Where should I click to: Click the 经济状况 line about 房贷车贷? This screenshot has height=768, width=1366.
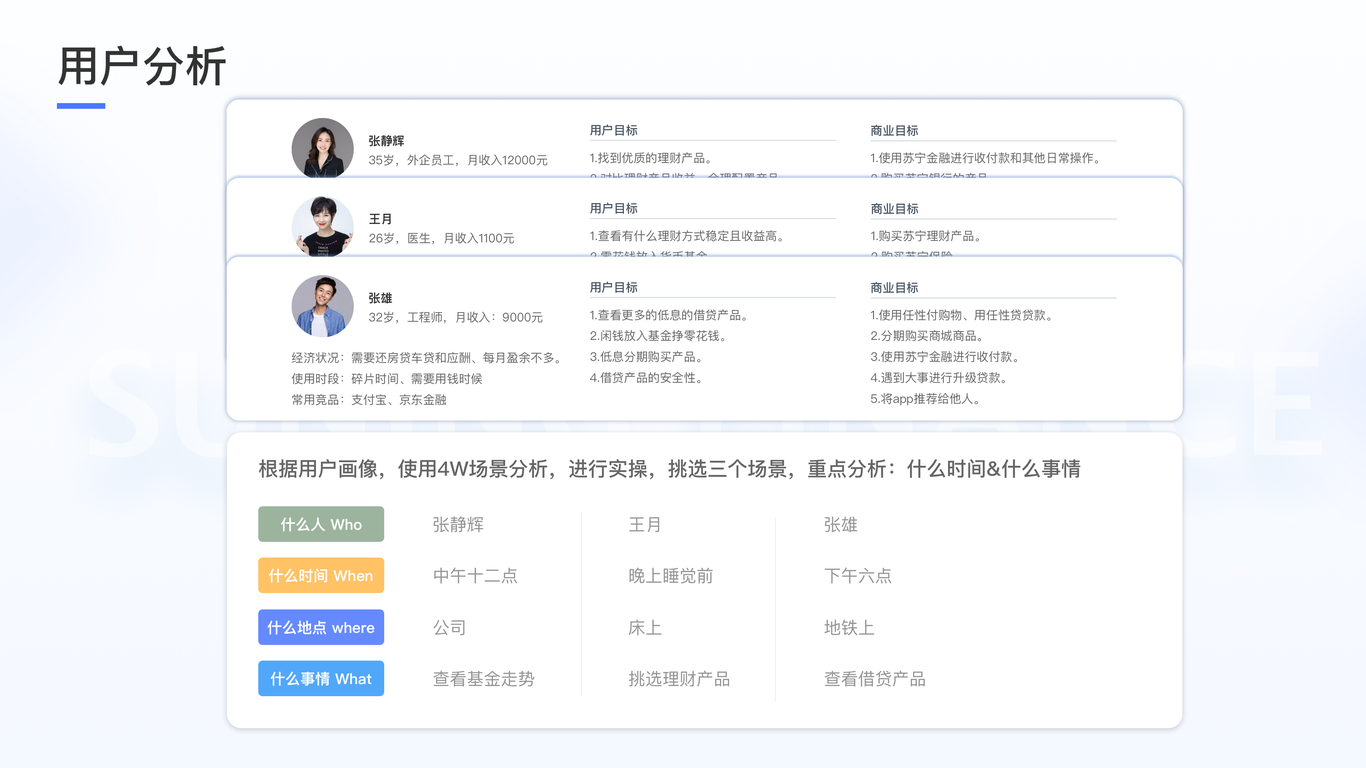(x=427, y=358)
